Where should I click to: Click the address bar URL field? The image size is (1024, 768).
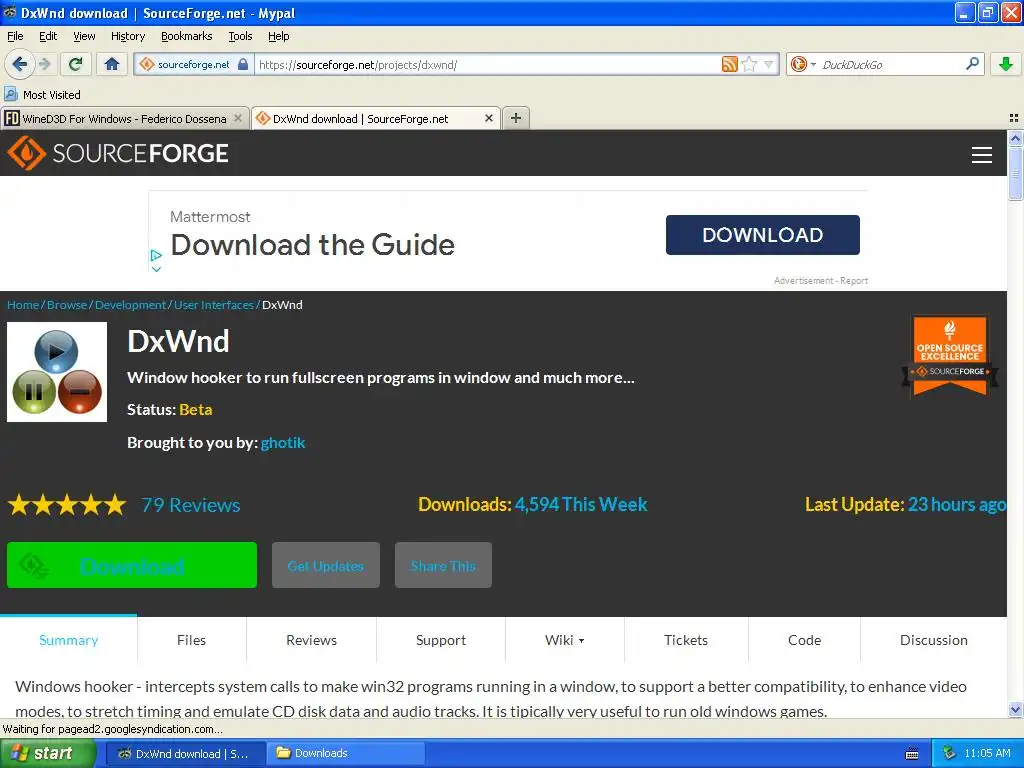pos(487,64)
